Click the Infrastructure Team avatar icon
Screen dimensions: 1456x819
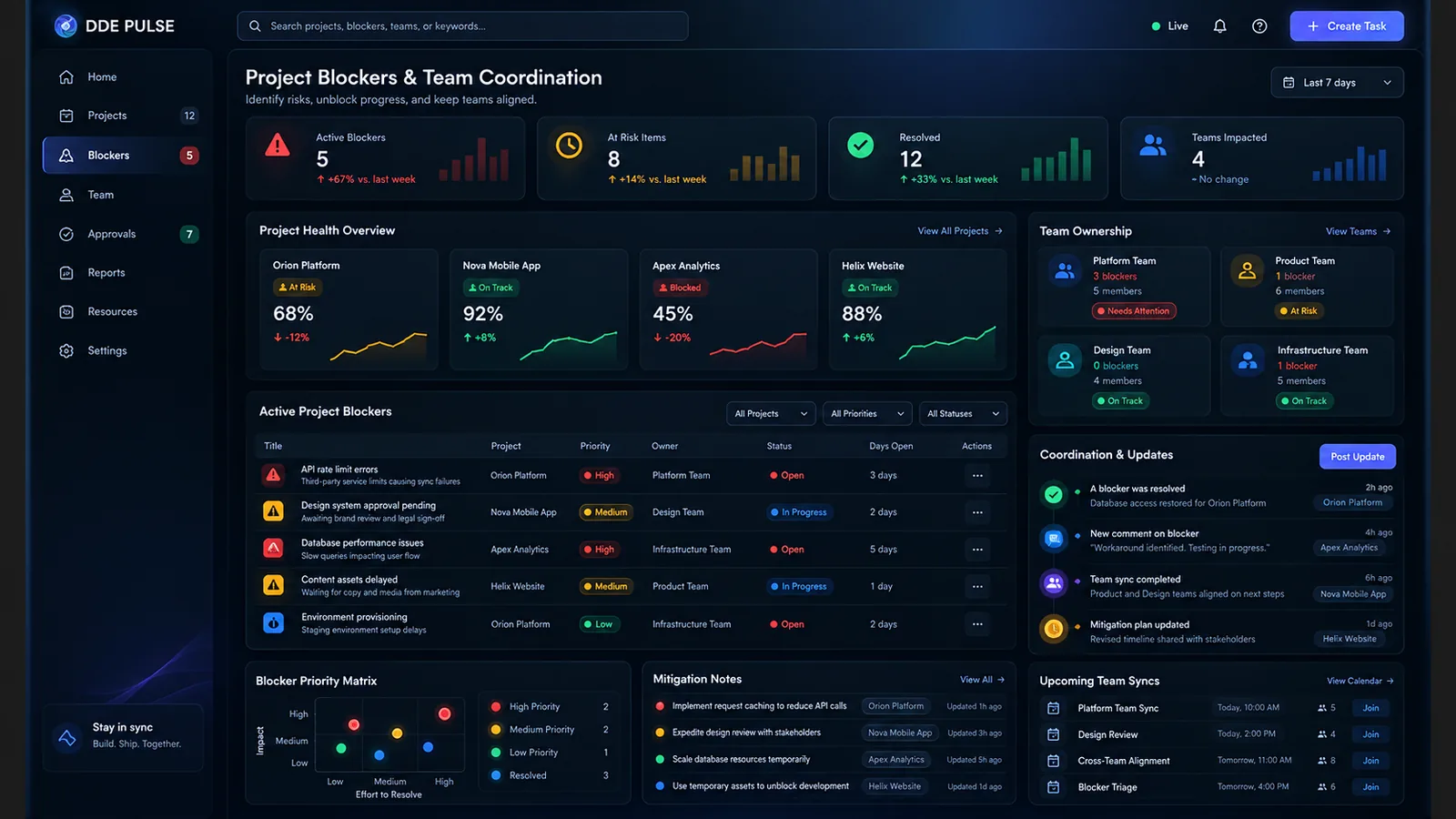click(x=1248, y=360)
